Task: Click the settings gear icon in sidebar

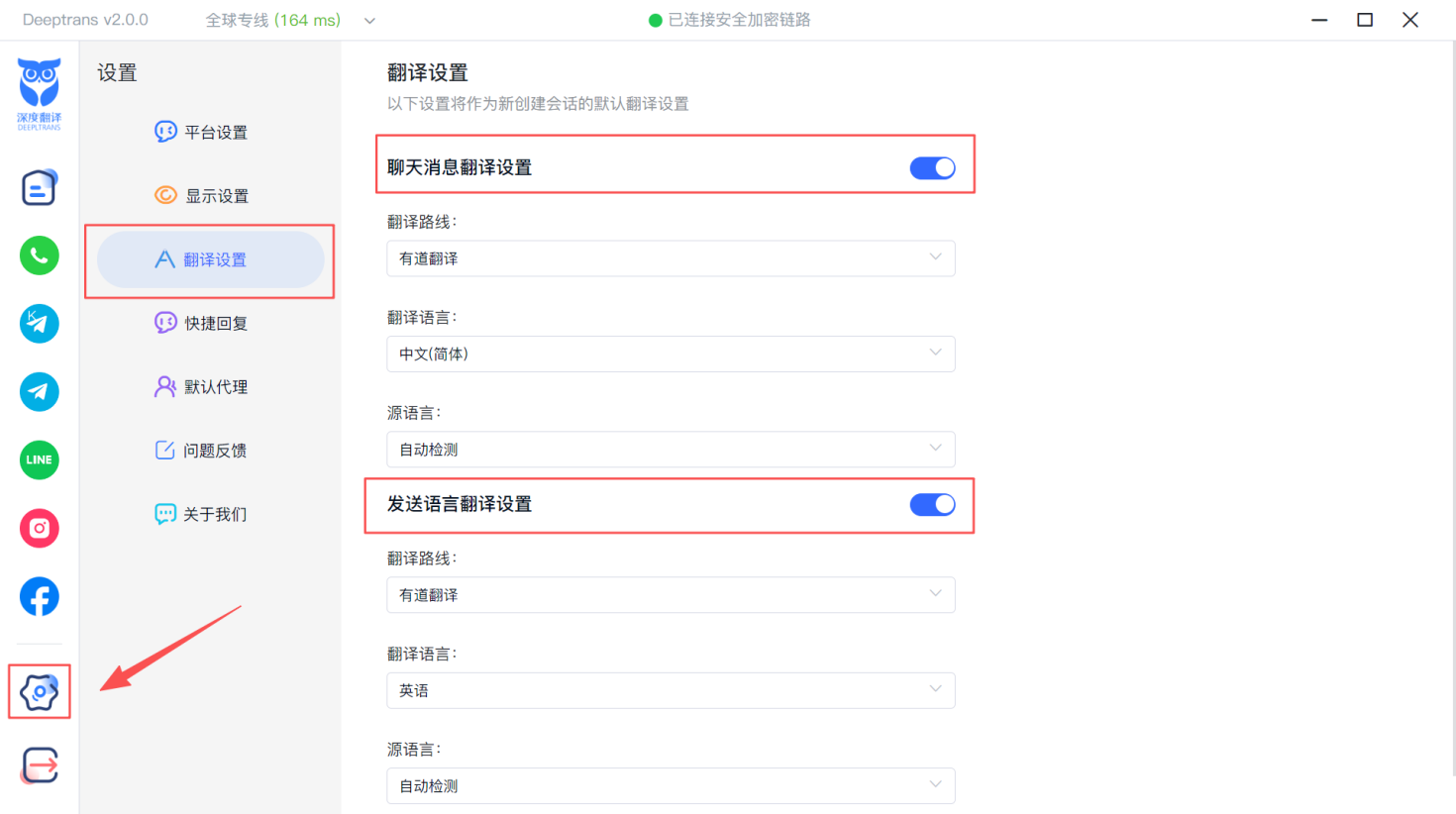Action: [40, 692]
